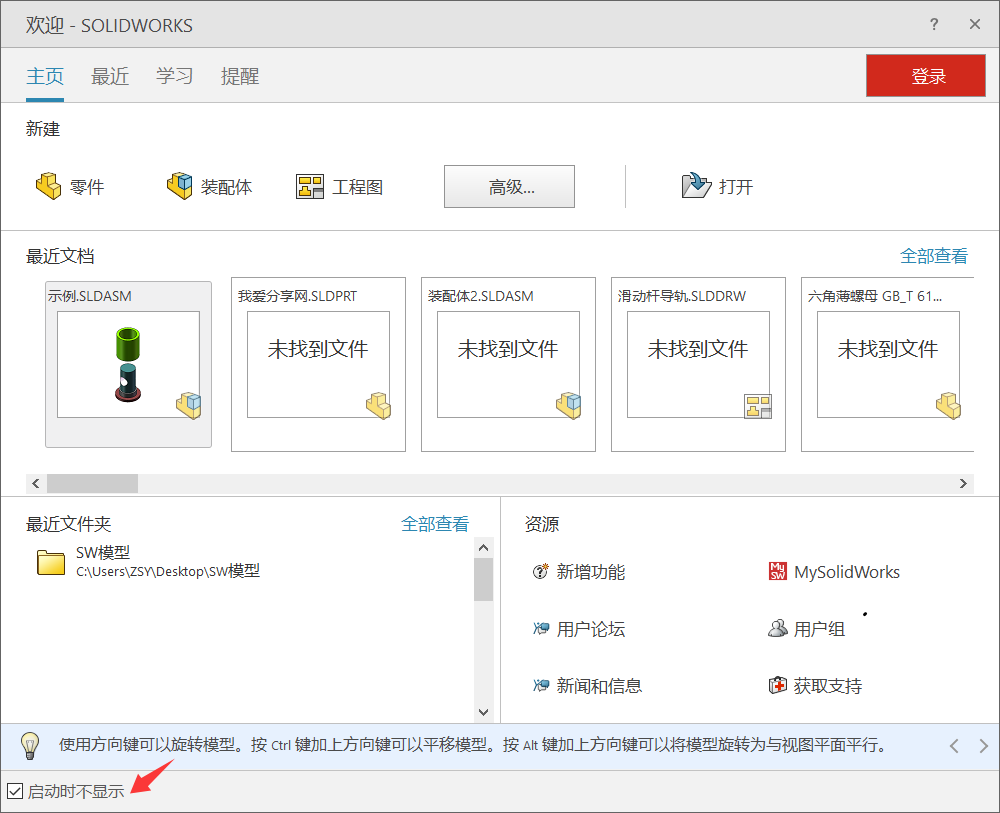This screenshot has height=813, width=1000.
Task: Open the MySolidWorks resource link
Action: 834,572
